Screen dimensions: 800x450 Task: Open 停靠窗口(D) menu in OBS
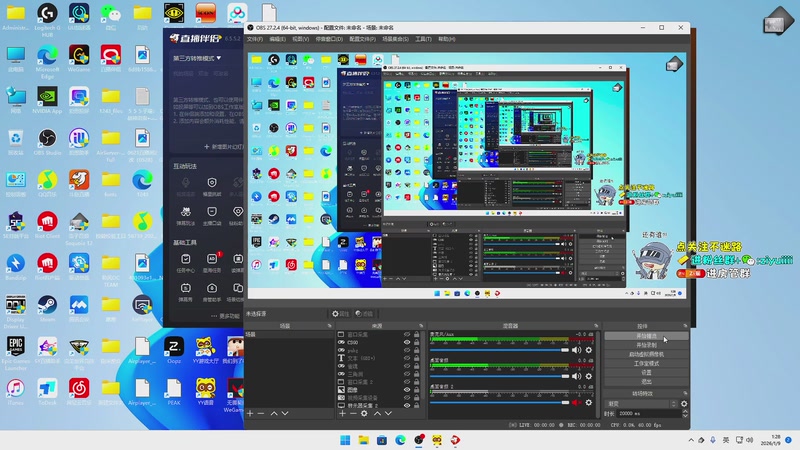[329, 39]
